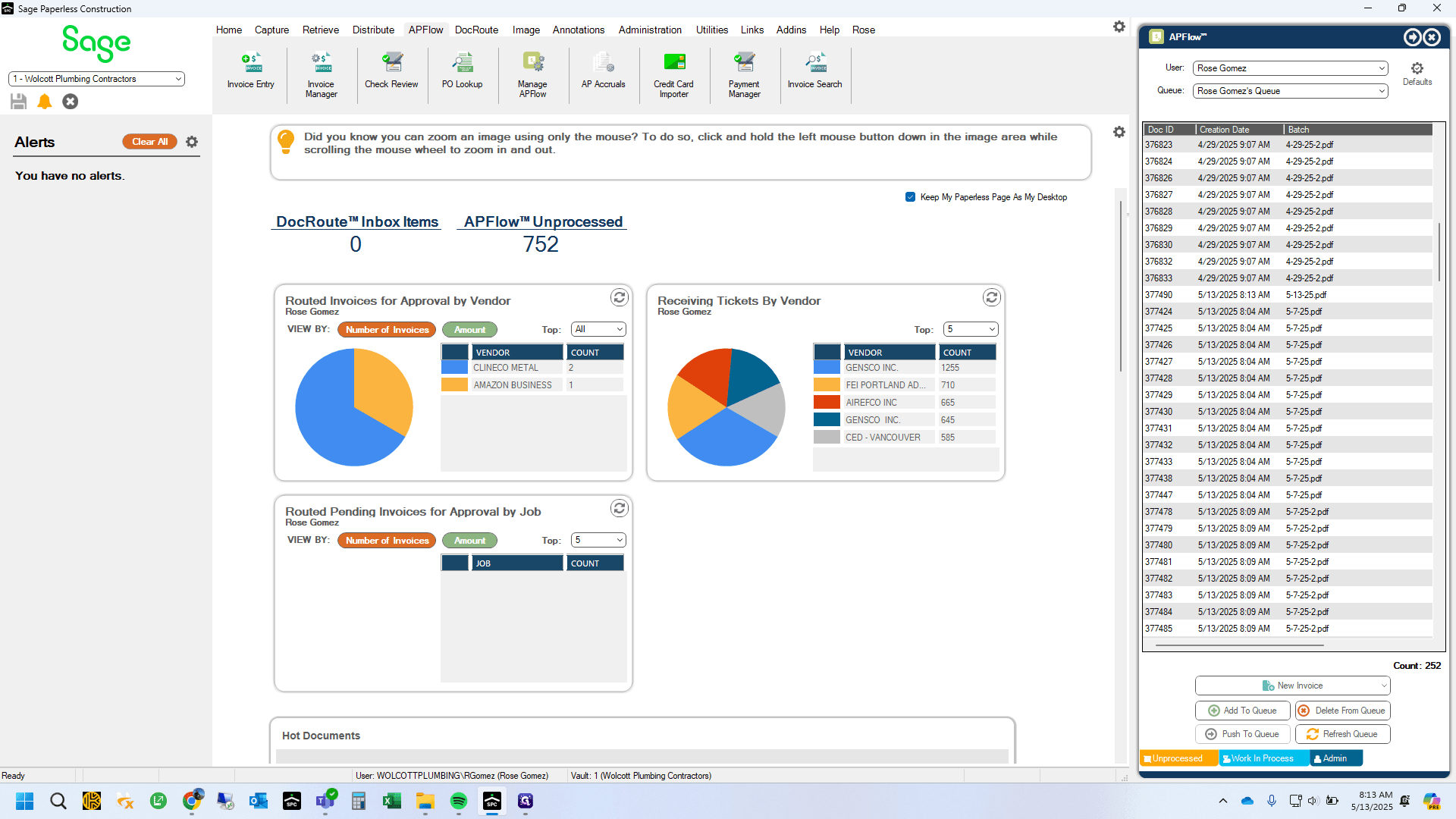
Task: Switch to the Admin tab
Action: pos(1335,758)
